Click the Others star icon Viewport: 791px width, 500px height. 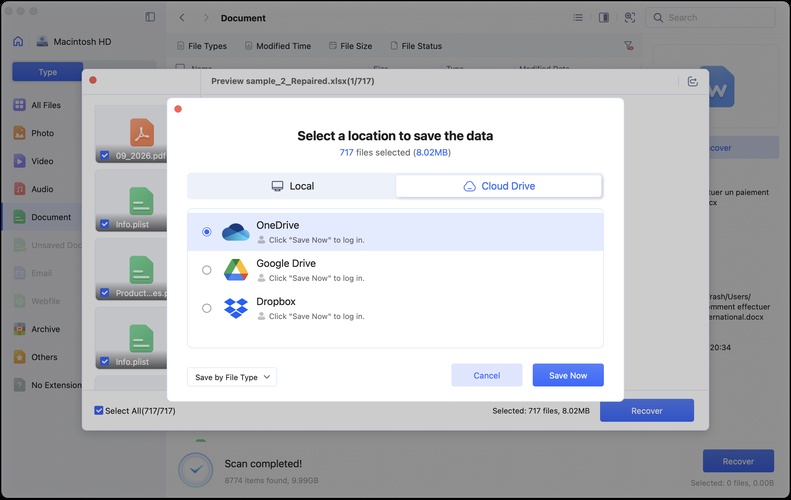pos(19,357)
